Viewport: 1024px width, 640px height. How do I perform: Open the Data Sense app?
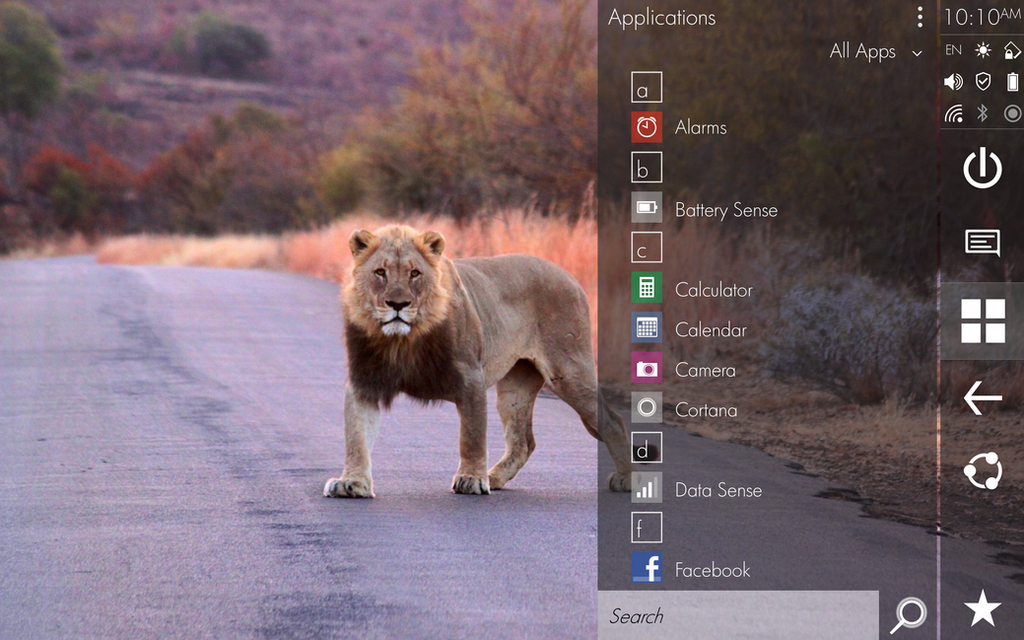point(697,489)
